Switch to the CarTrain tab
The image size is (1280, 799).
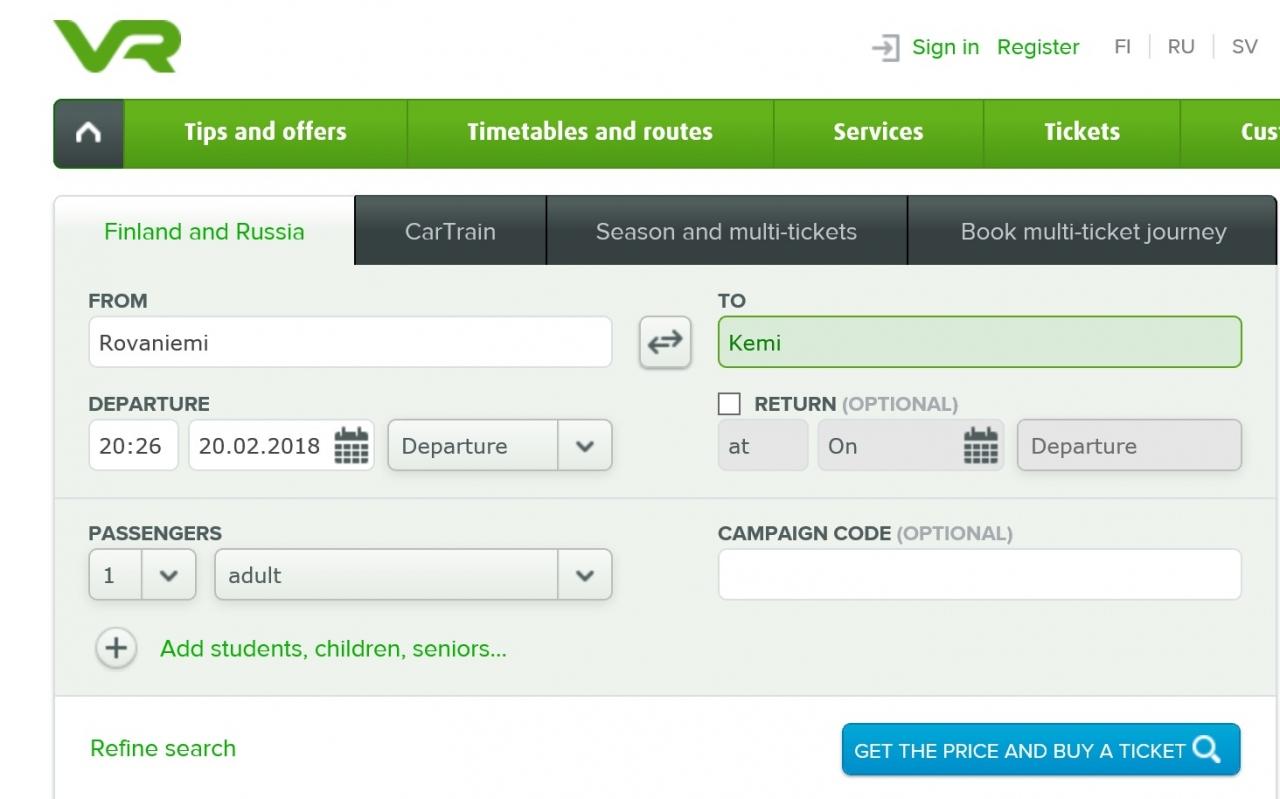point(450,231)
